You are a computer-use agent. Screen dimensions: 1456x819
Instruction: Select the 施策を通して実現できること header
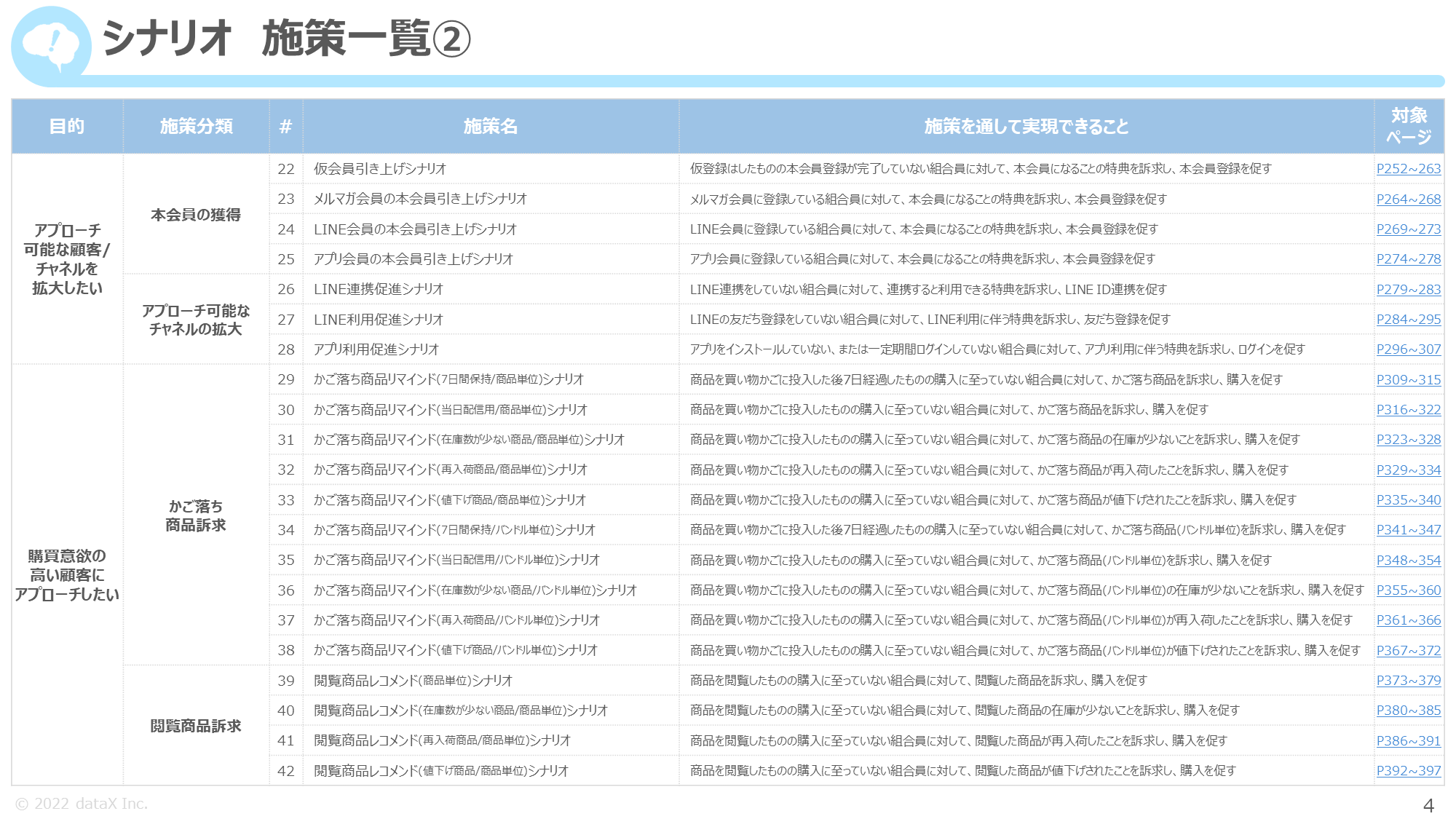pos(1026,126)
